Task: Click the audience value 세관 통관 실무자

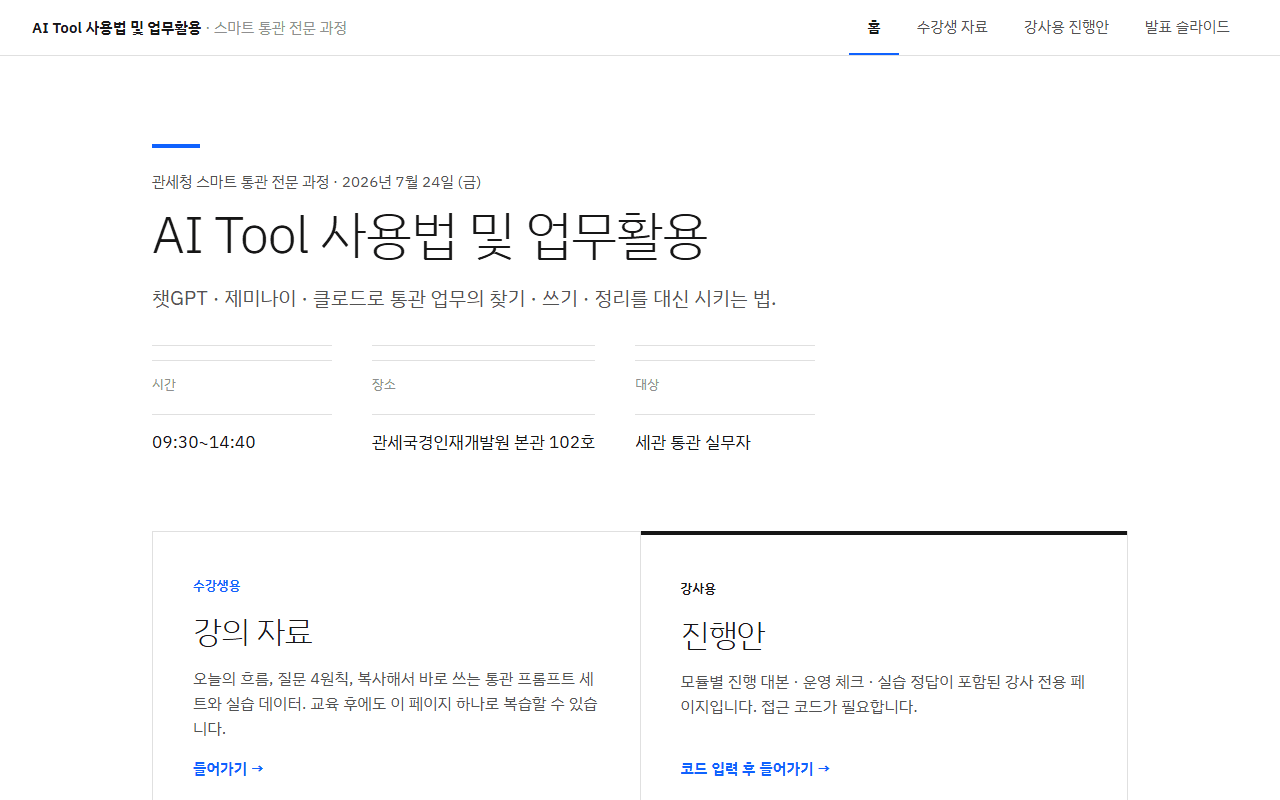Action: click(692, 442)
